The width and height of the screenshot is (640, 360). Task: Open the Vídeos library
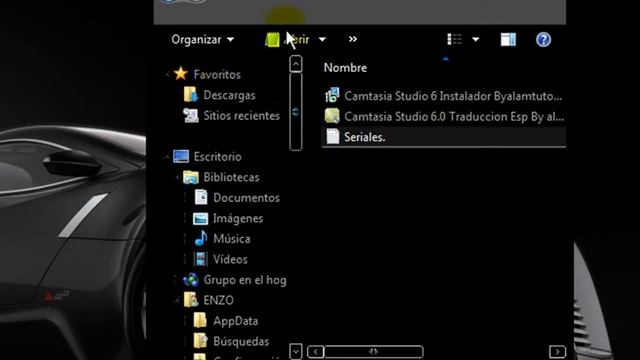coord(230,259)
